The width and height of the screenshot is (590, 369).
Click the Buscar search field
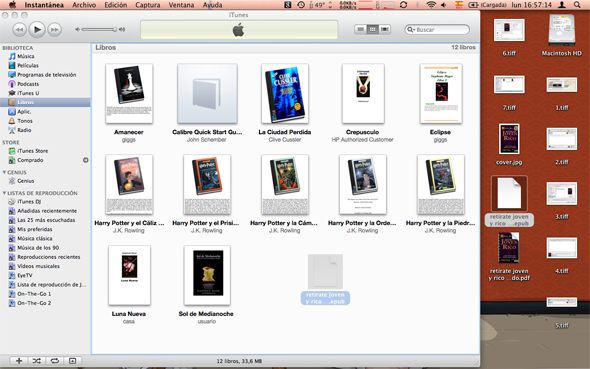[x=437, y=29]
